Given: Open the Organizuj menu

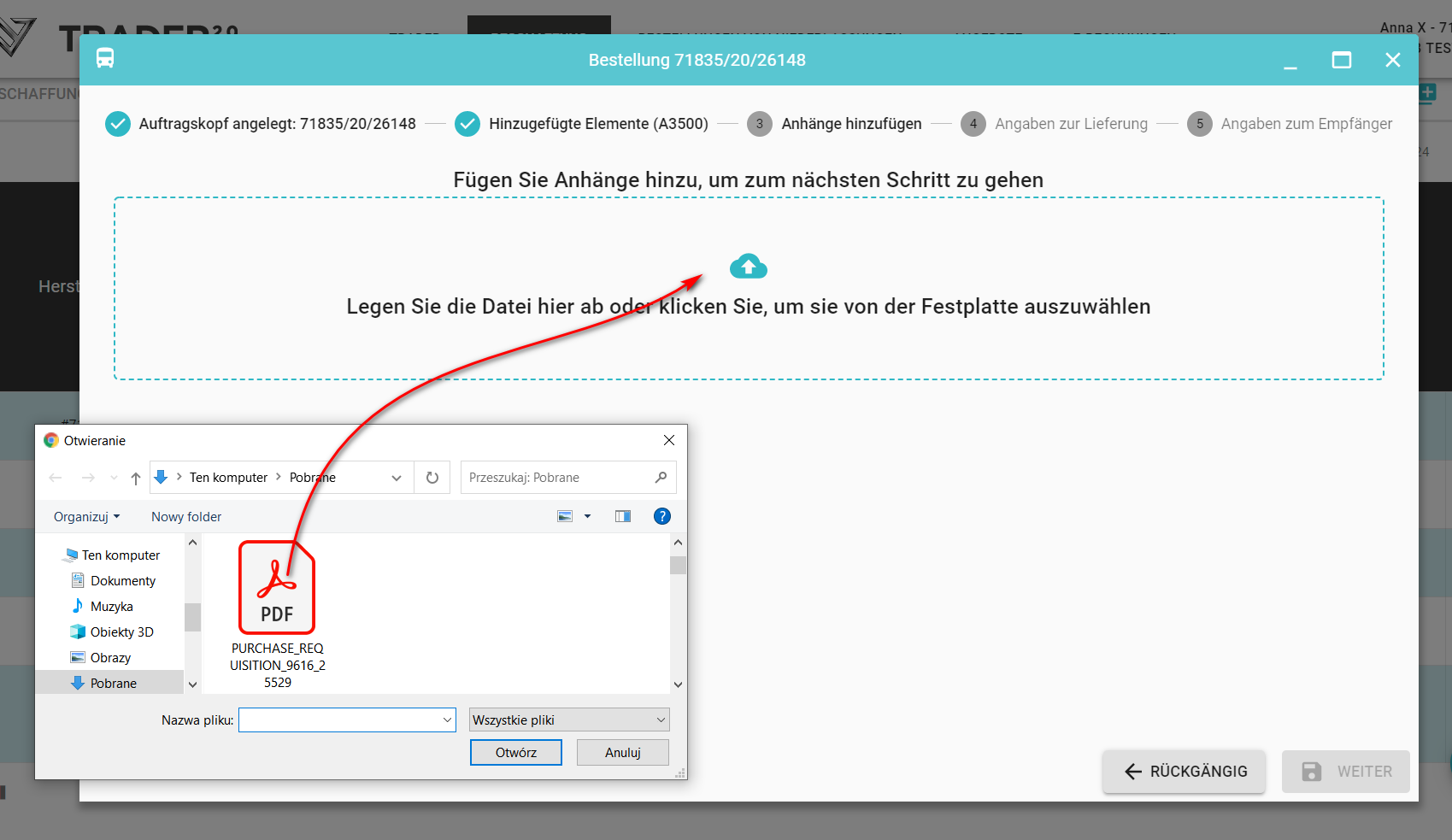Looking at the screenshot, I should (x=86, y=517).
